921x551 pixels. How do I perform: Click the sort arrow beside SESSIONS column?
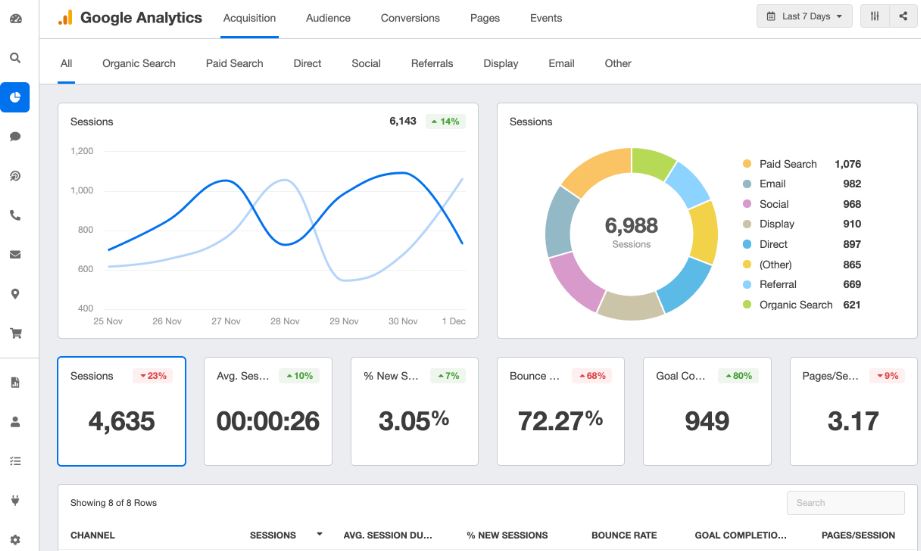[x=320, y=534]
